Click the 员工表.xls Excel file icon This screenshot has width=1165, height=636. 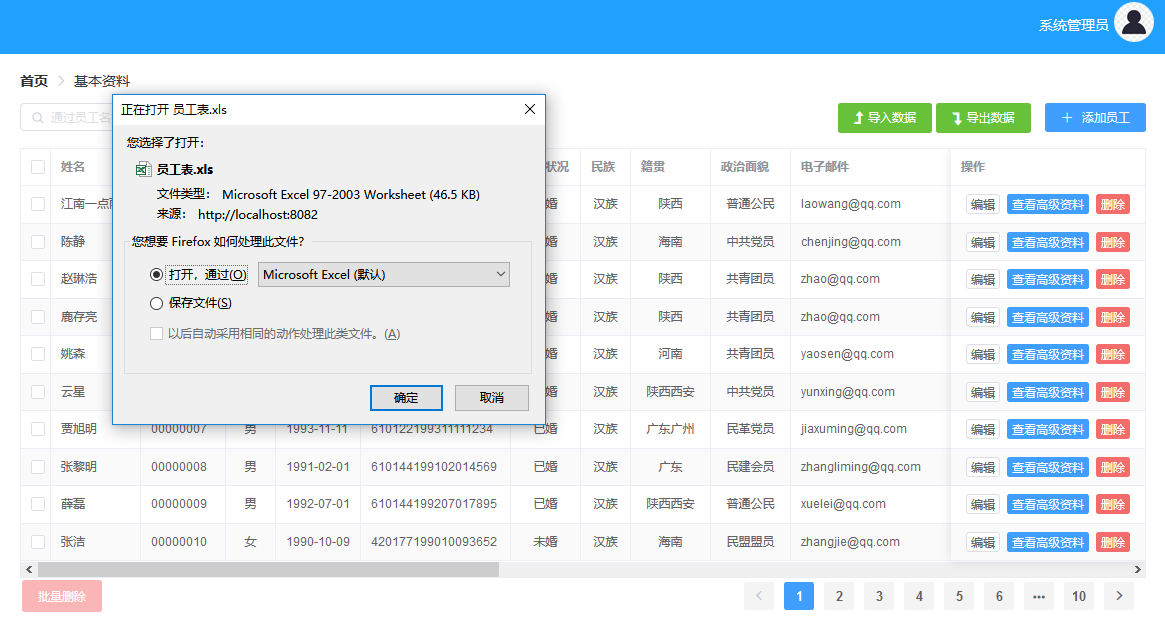click(143, 169)
